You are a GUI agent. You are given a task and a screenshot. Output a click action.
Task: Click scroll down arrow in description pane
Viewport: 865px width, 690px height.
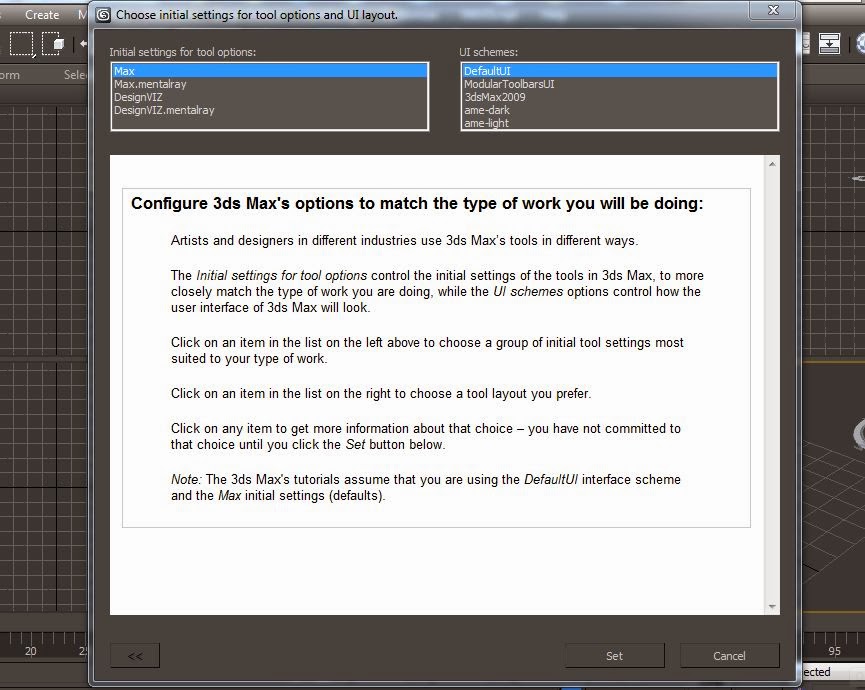point(772,607)
